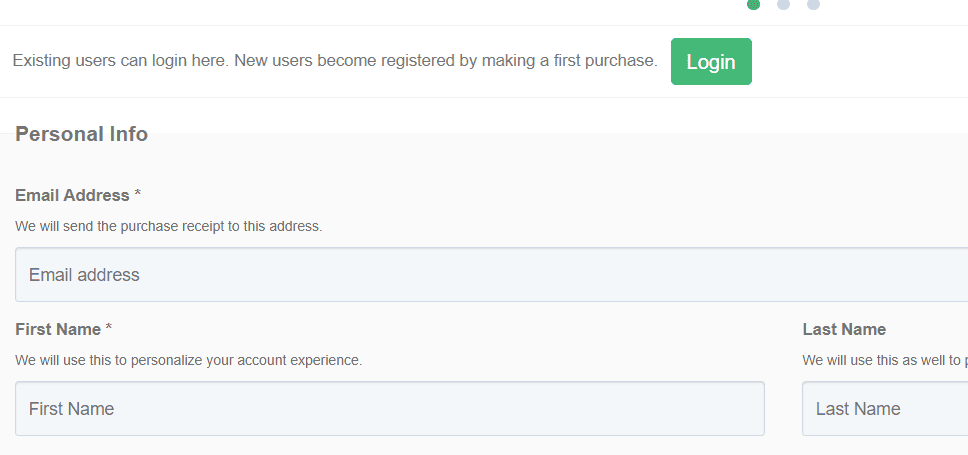Image resolution: width=968 pixels, height=455 pixels.
Task: Click the green Login button
Action: (711, 62)
